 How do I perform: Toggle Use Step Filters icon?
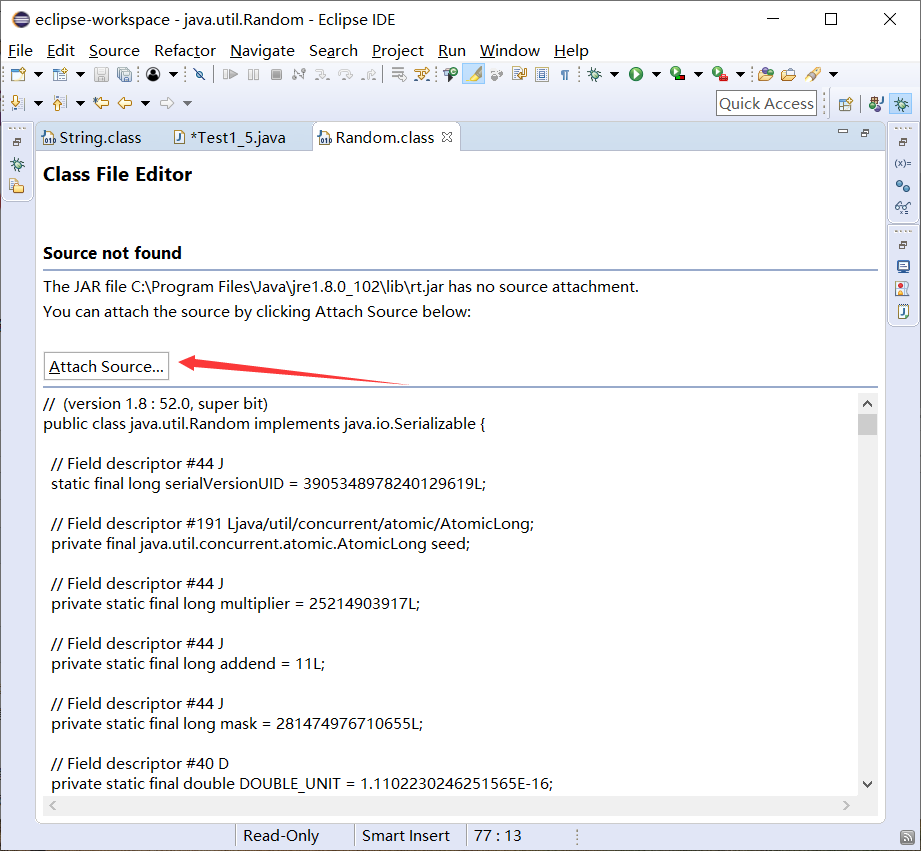[422, 74]
